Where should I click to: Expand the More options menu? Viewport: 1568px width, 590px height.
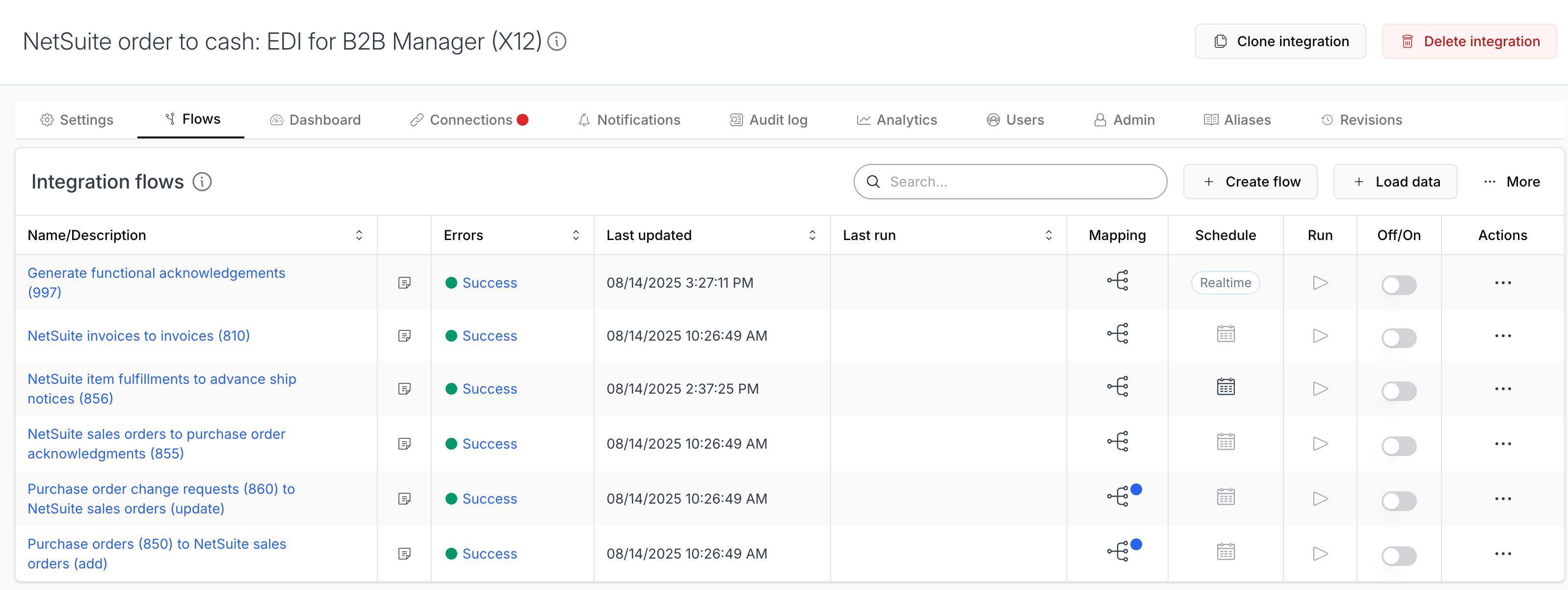[x=1512, y=182]
